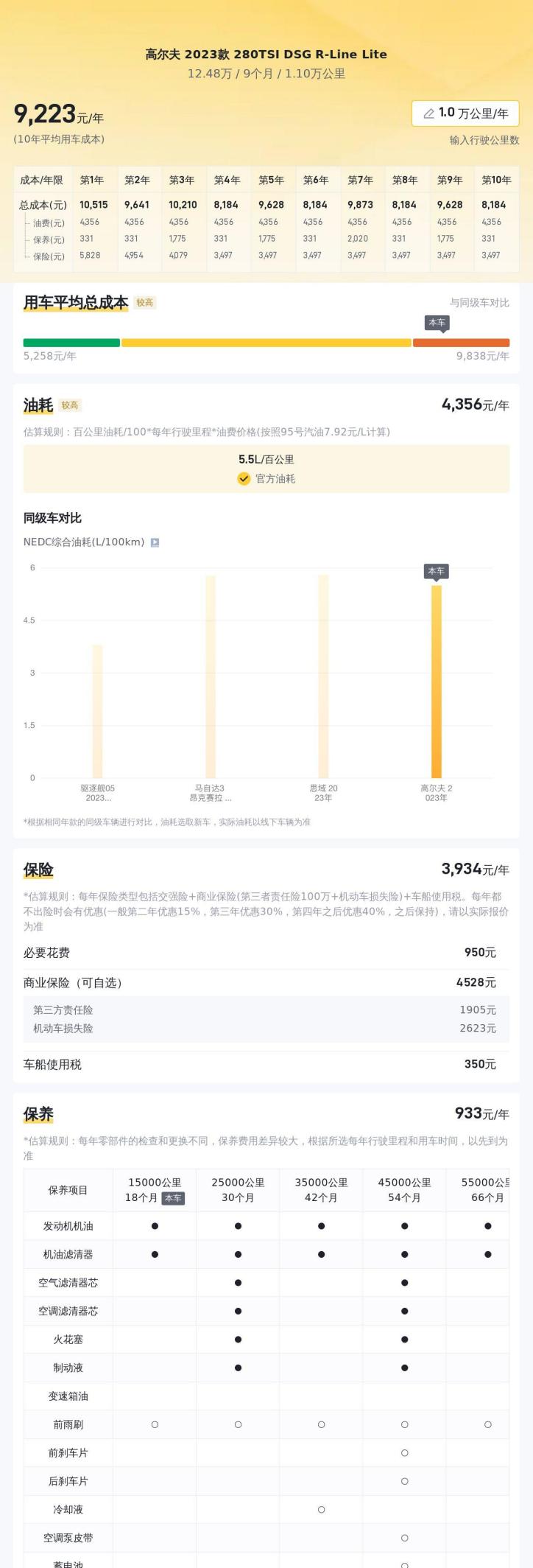Viewport: 533px width, 1568px height.
Task: Click the 官方油耗 yellow checkmark icon
Action: click(244, 478)
